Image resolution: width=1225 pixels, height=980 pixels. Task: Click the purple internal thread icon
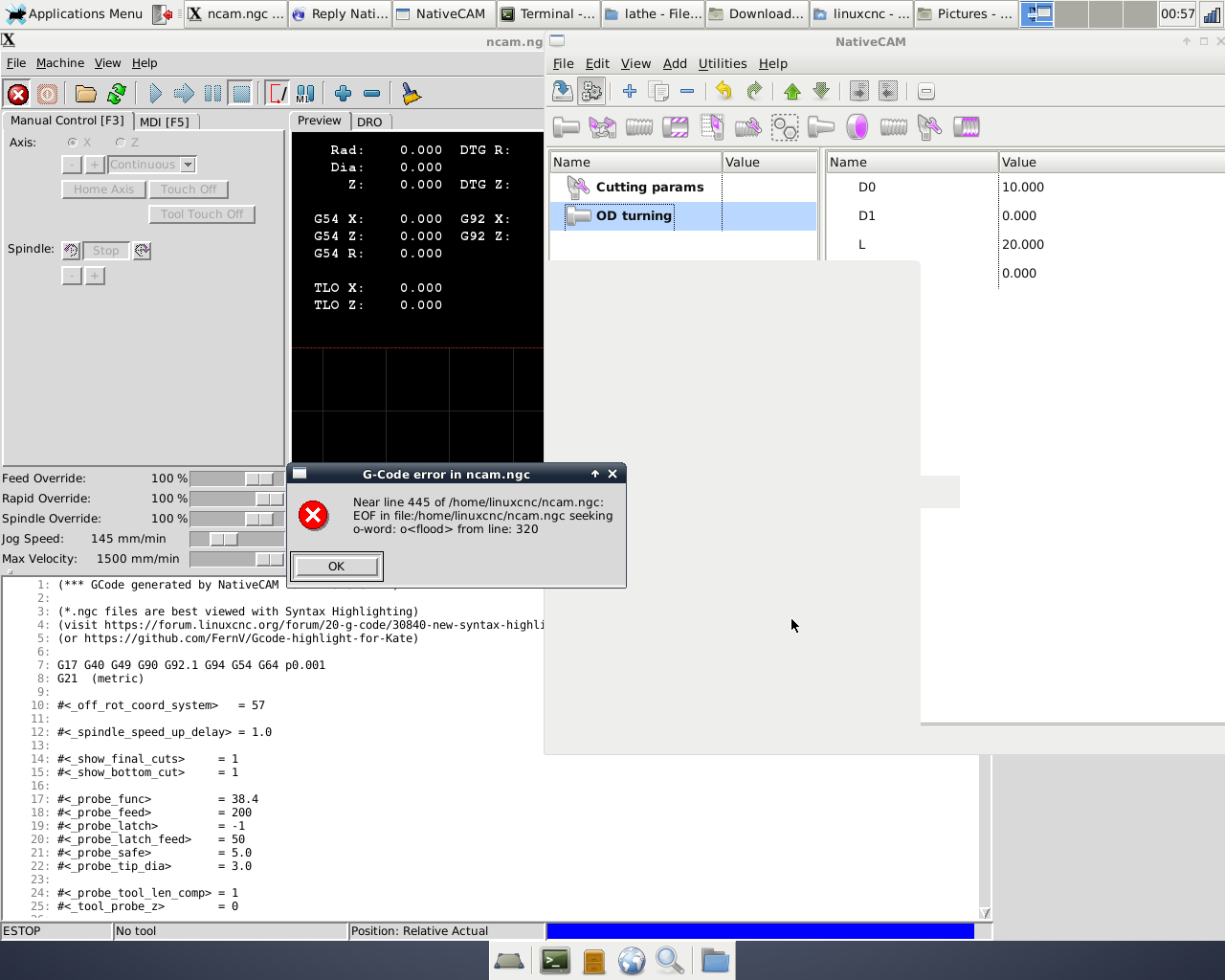tap(967, 127)
